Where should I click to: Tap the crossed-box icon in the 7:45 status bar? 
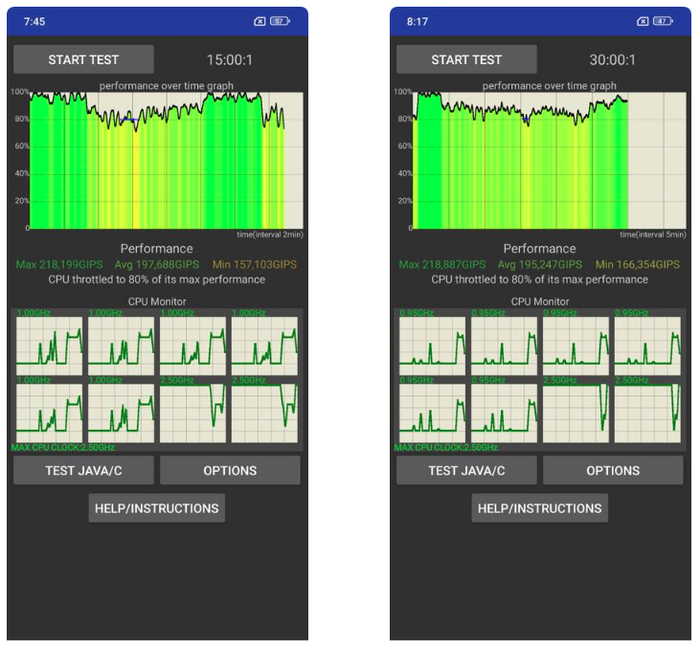point(260,21)
